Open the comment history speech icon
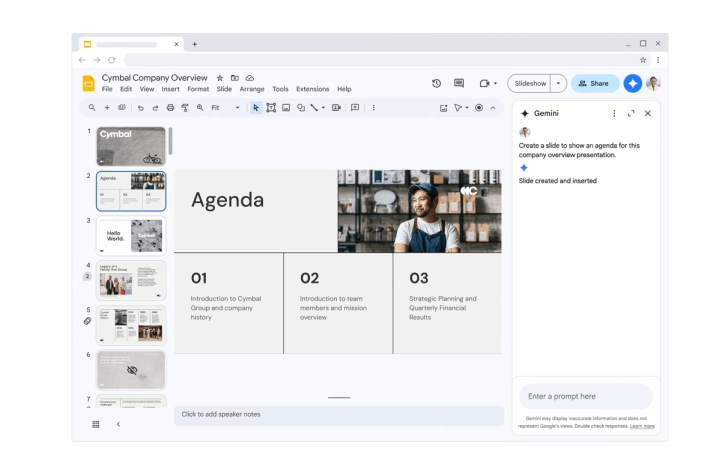Screen dimensions: 728x467 459,84
